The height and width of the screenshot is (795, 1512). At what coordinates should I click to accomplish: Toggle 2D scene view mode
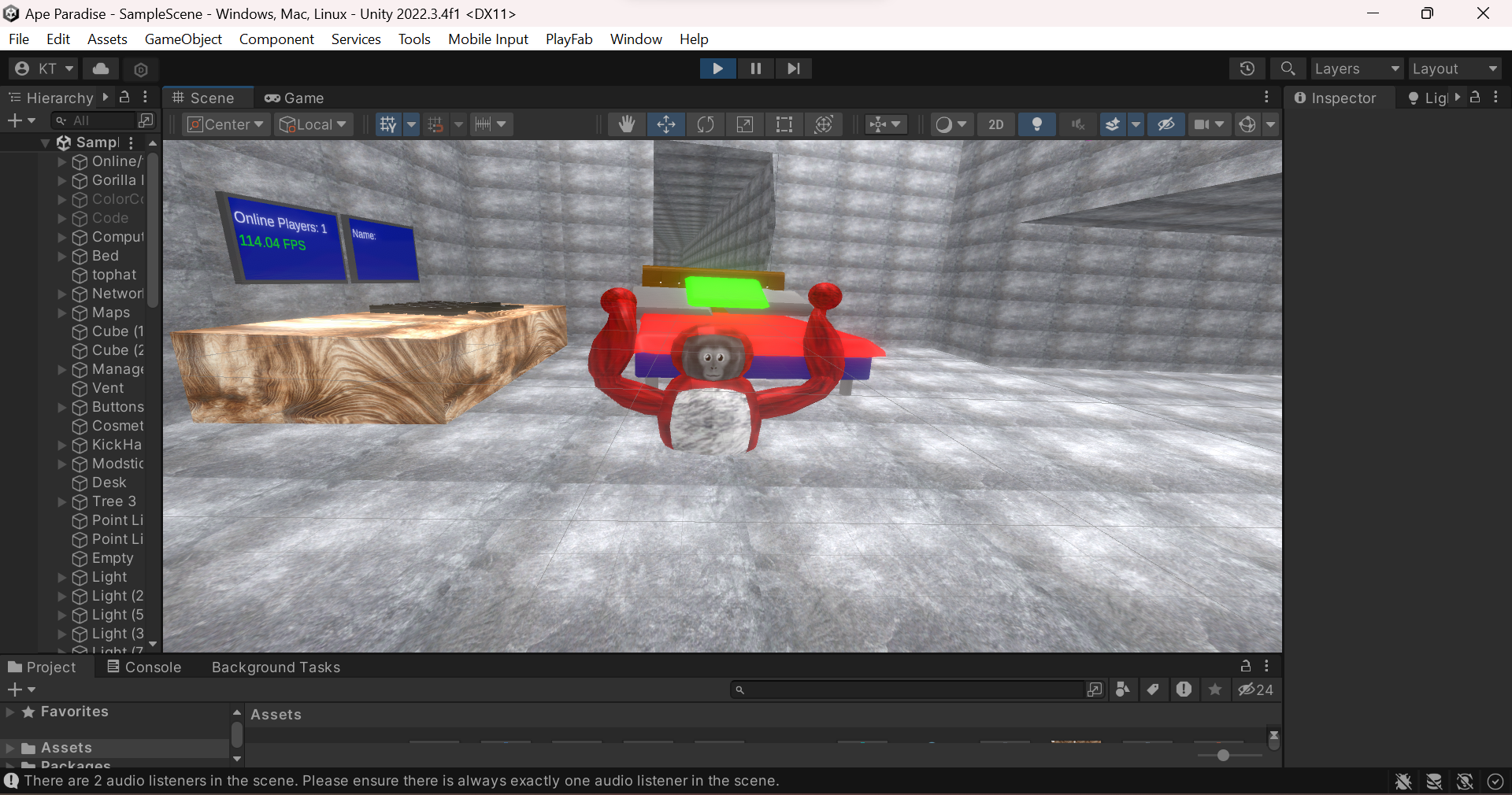(996, 124)
